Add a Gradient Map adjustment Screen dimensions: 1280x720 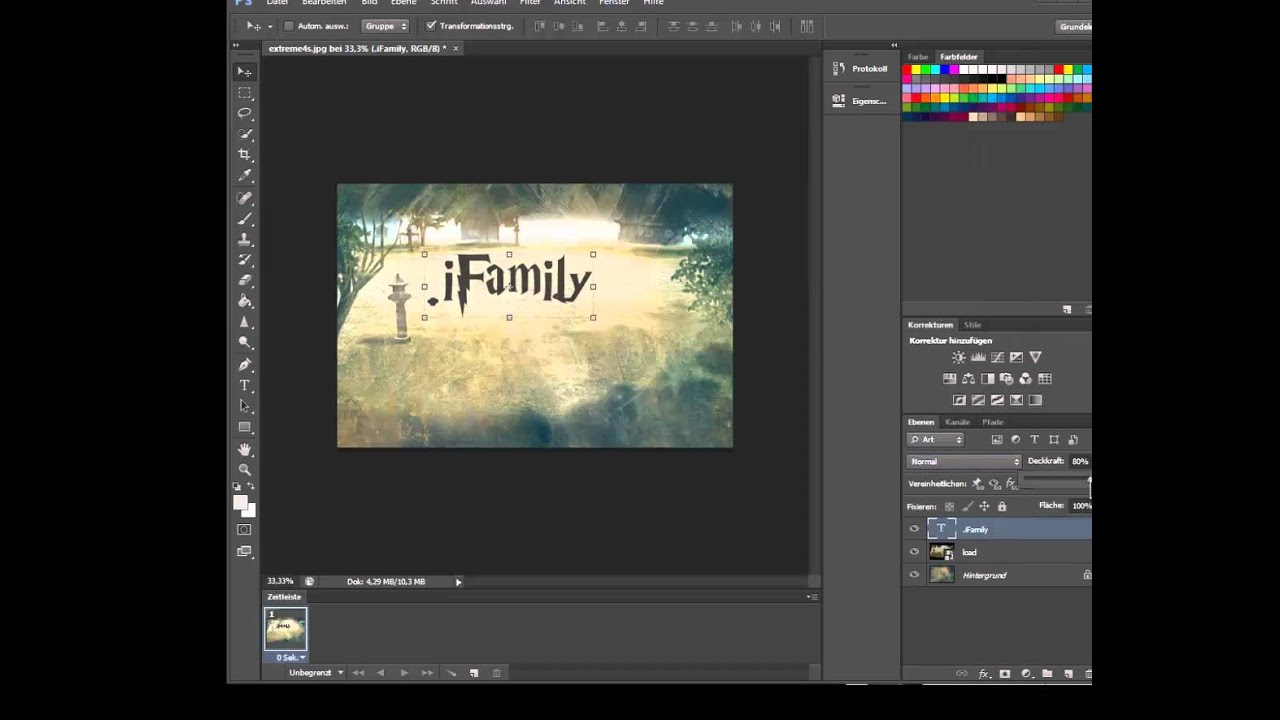[x=1035, y=400]
